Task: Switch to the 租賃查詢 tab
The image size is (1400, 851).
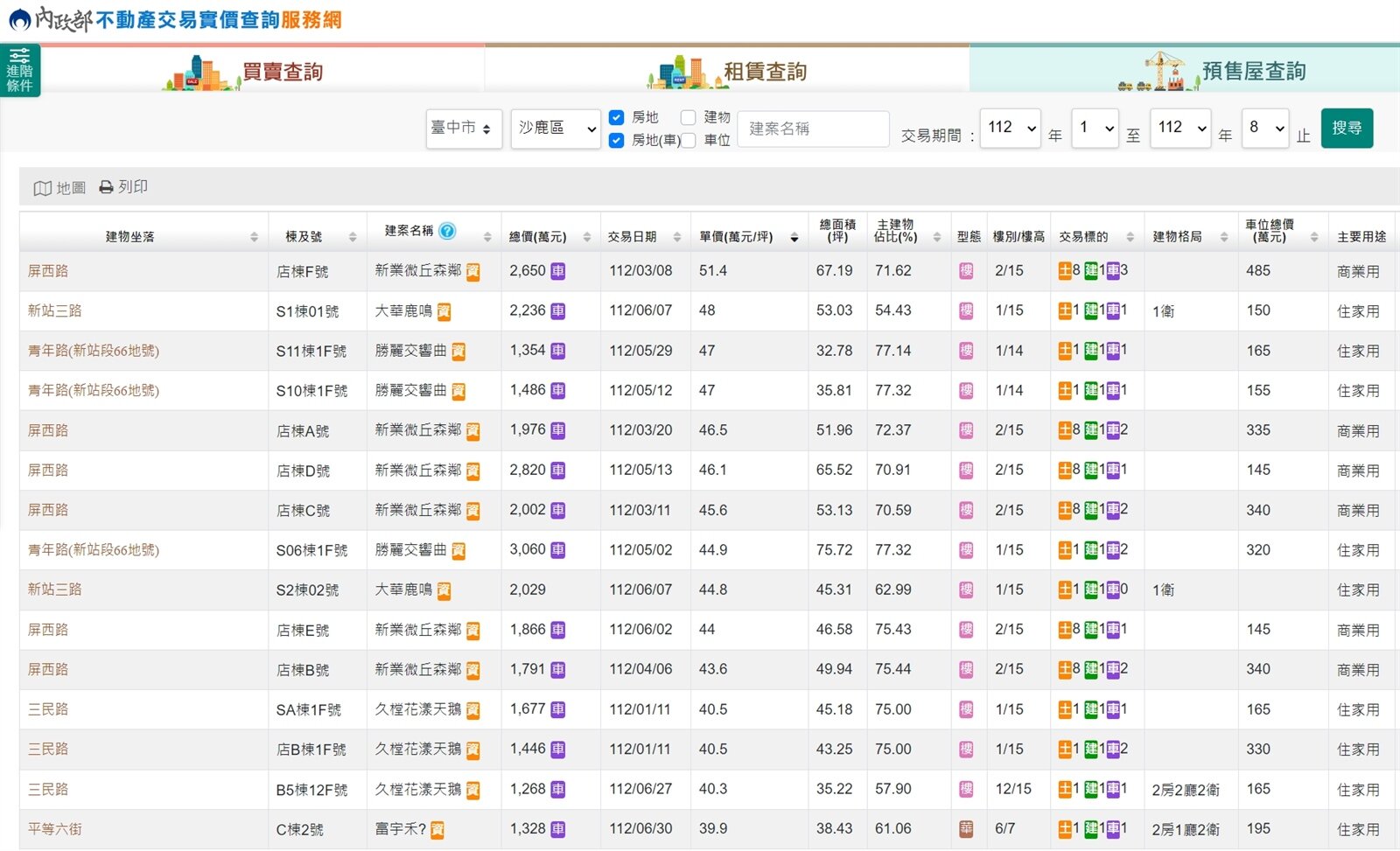Action: click(x=764, y=70)
